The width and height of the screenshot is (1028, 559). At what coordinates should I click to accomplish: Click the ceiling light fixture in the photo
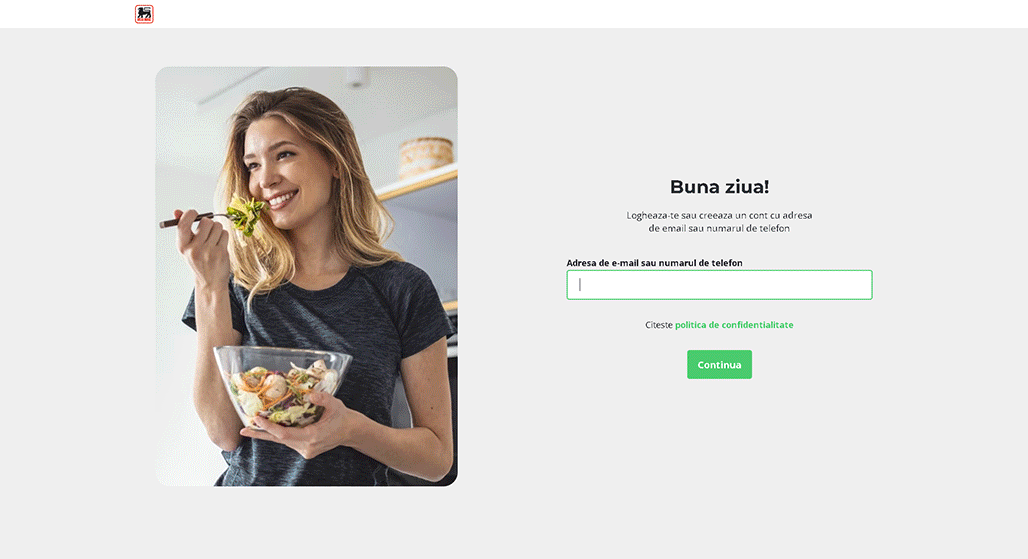point(356,77)
